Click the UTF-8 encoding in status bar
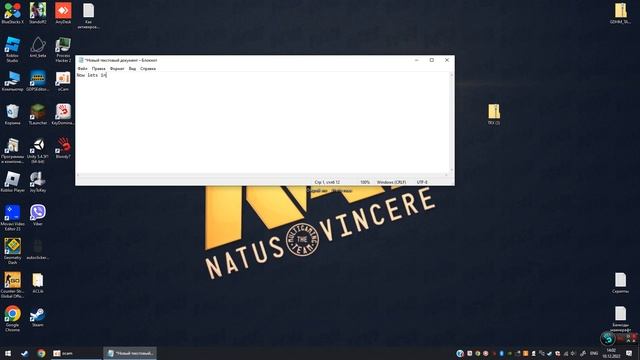This screenshot has width=640, height=360. click(422, 182)
